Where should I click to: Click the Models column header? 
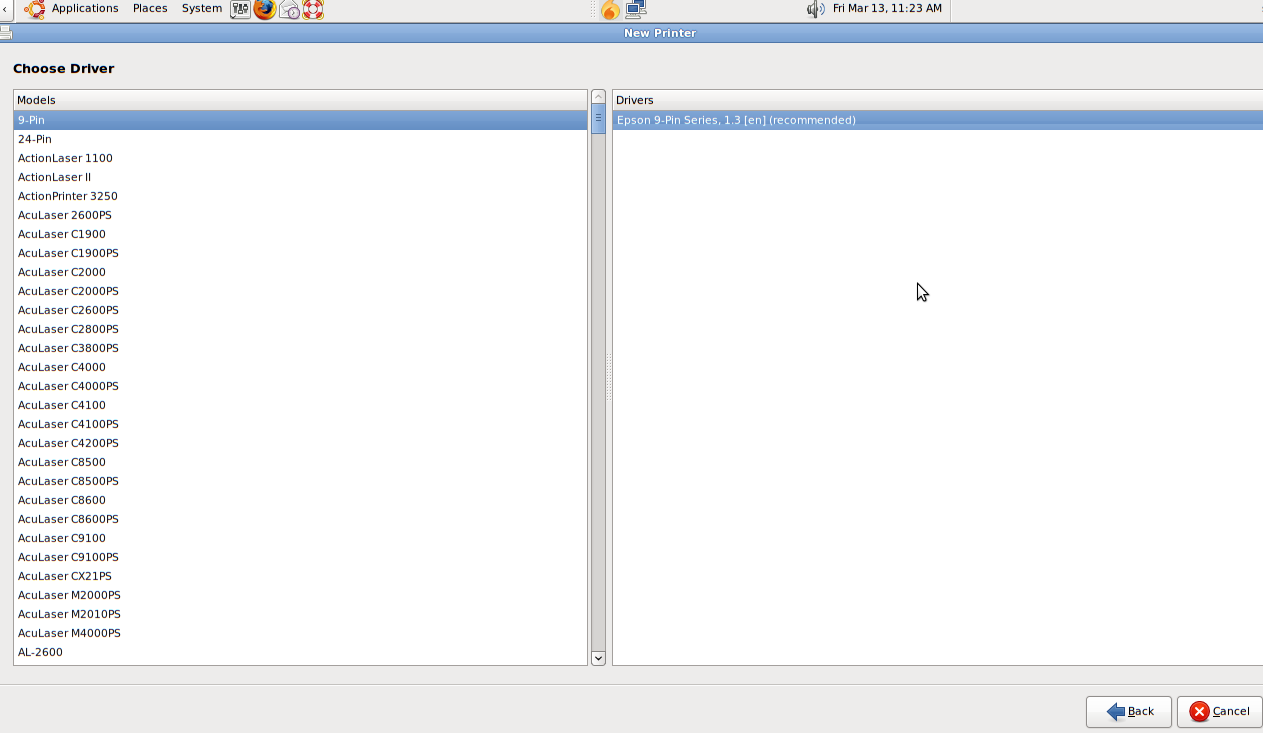300,100
